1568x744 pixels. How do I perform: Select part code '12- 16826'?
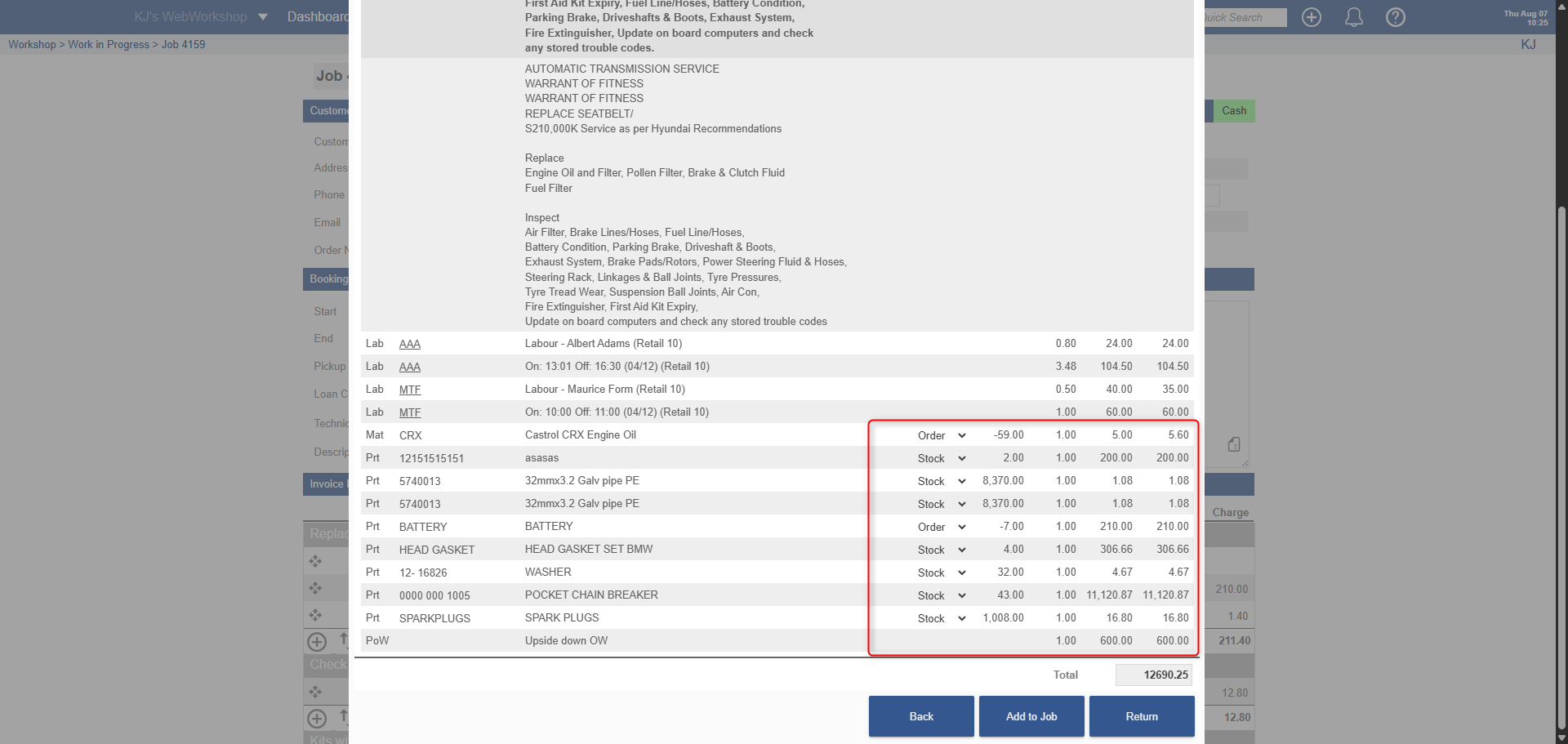(423, 572)
